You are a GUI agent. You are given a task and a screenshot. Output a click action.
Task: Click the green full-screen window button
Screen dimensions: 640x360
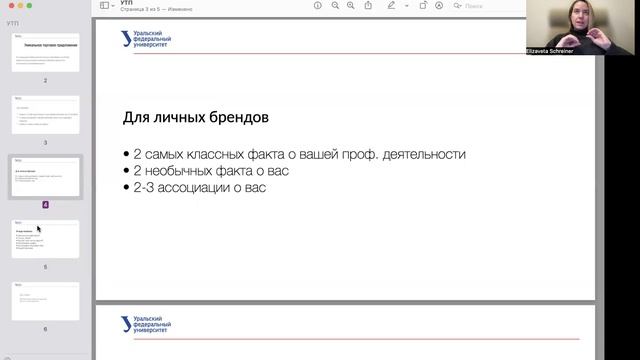29,5
